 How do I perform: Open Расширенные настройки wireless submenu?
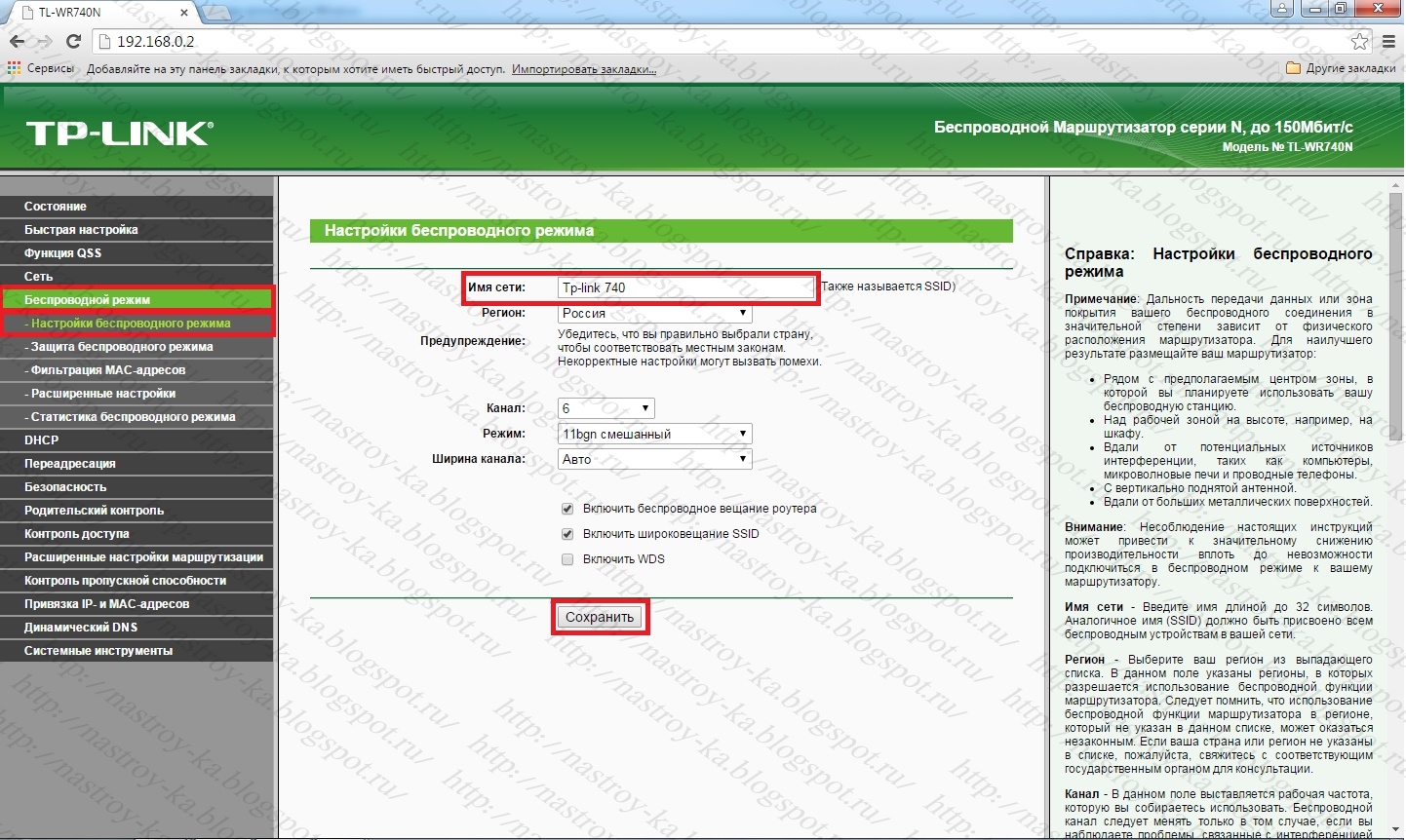[x=137, y=394]
